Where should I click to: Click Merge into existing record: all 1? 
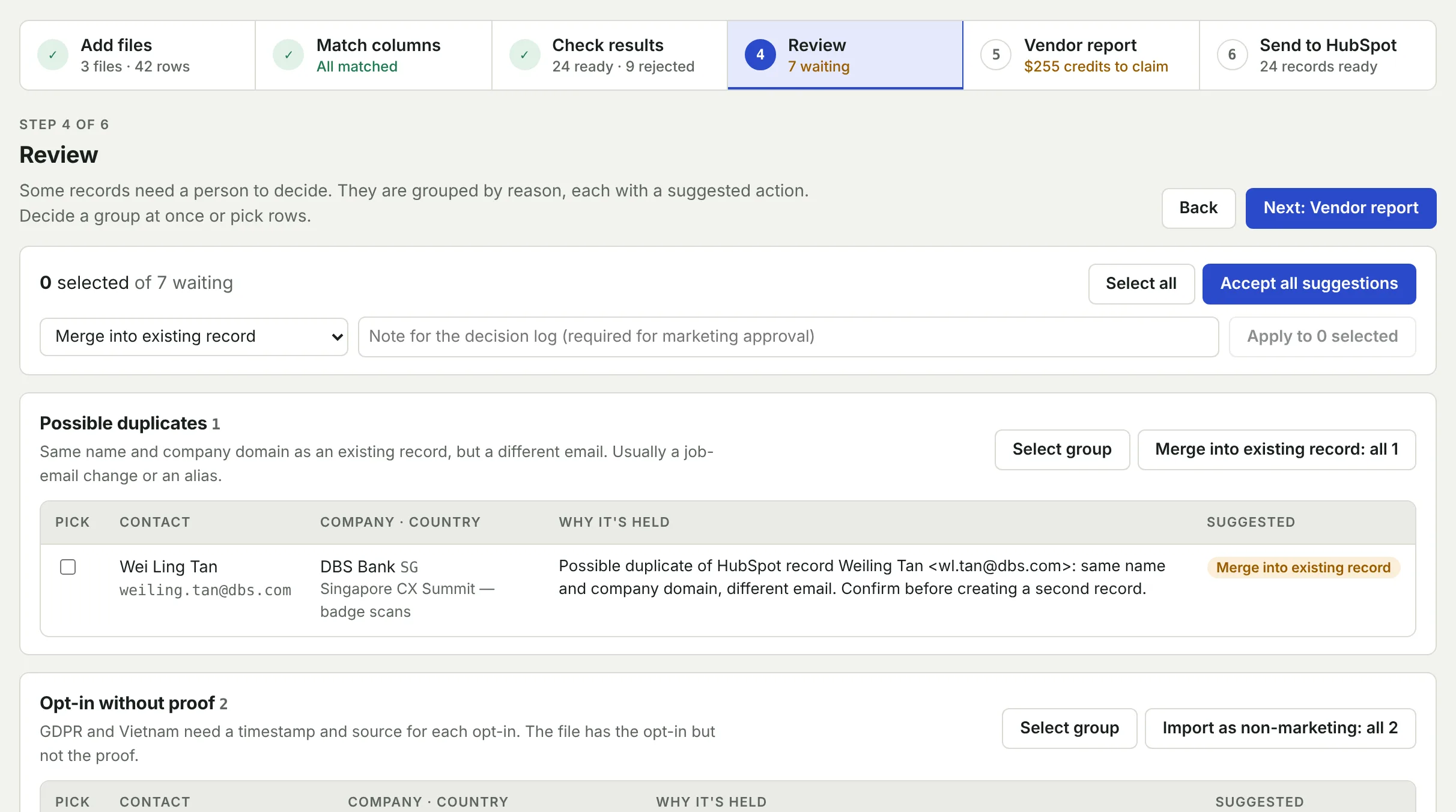click(x=1276, y=450)
